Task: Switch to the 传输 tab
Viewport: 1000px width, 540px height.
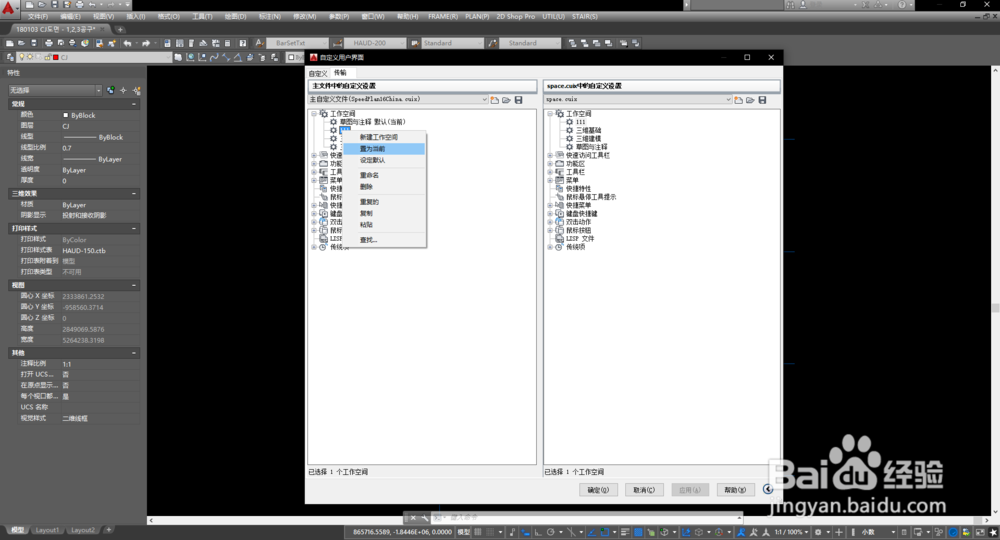Action: point(340,73)
